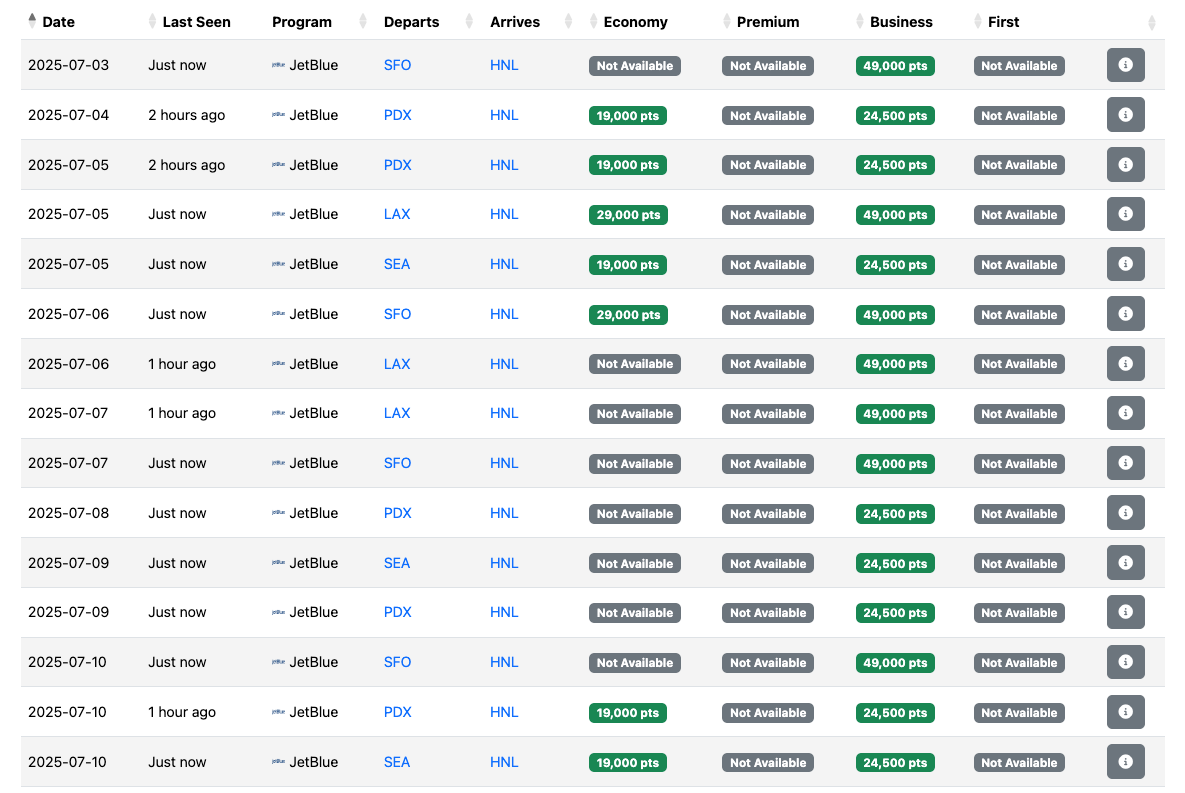Image resolution: width=1185 pixels, height=793 pixels.
Task: Open SFO link on the 2025-07-06 row
Action: tap(398, 314)
